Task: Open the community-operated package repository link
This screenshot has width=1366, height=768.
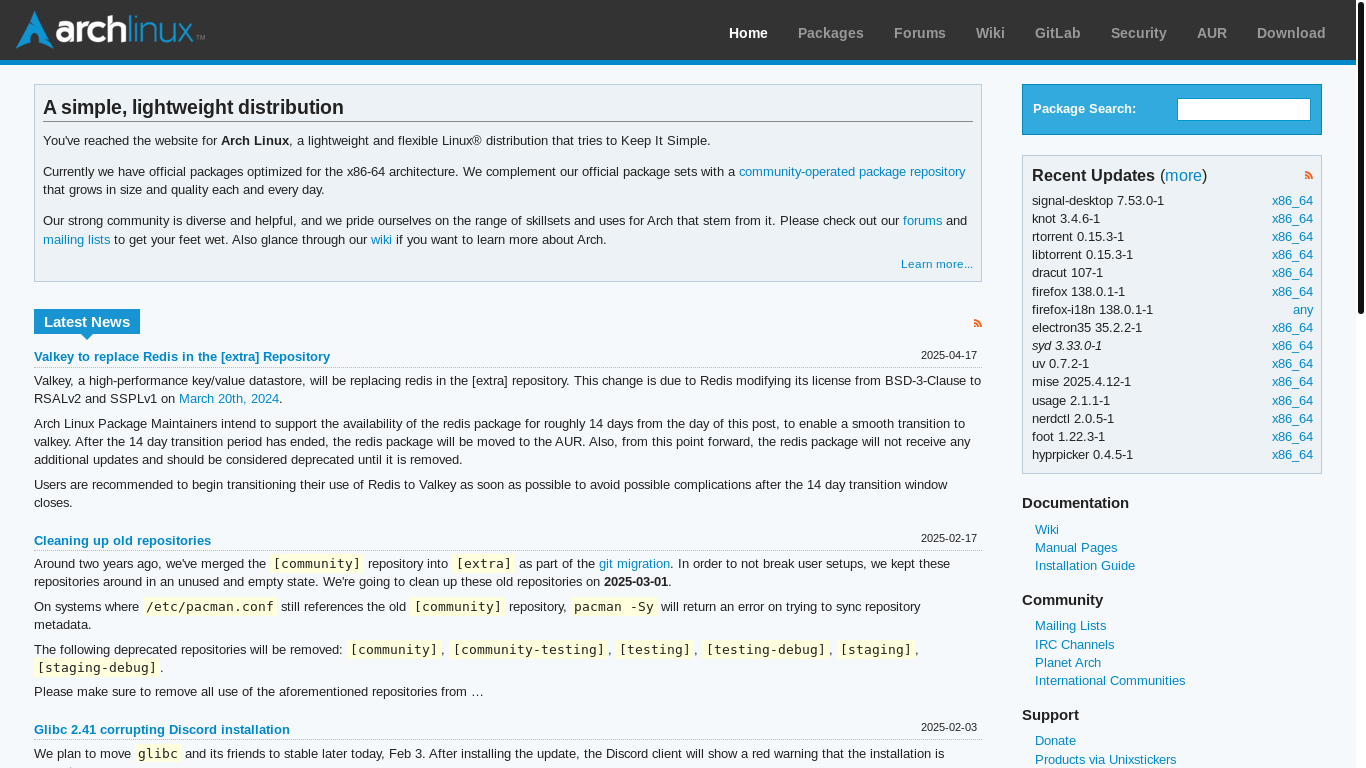Action: point(852,172)
